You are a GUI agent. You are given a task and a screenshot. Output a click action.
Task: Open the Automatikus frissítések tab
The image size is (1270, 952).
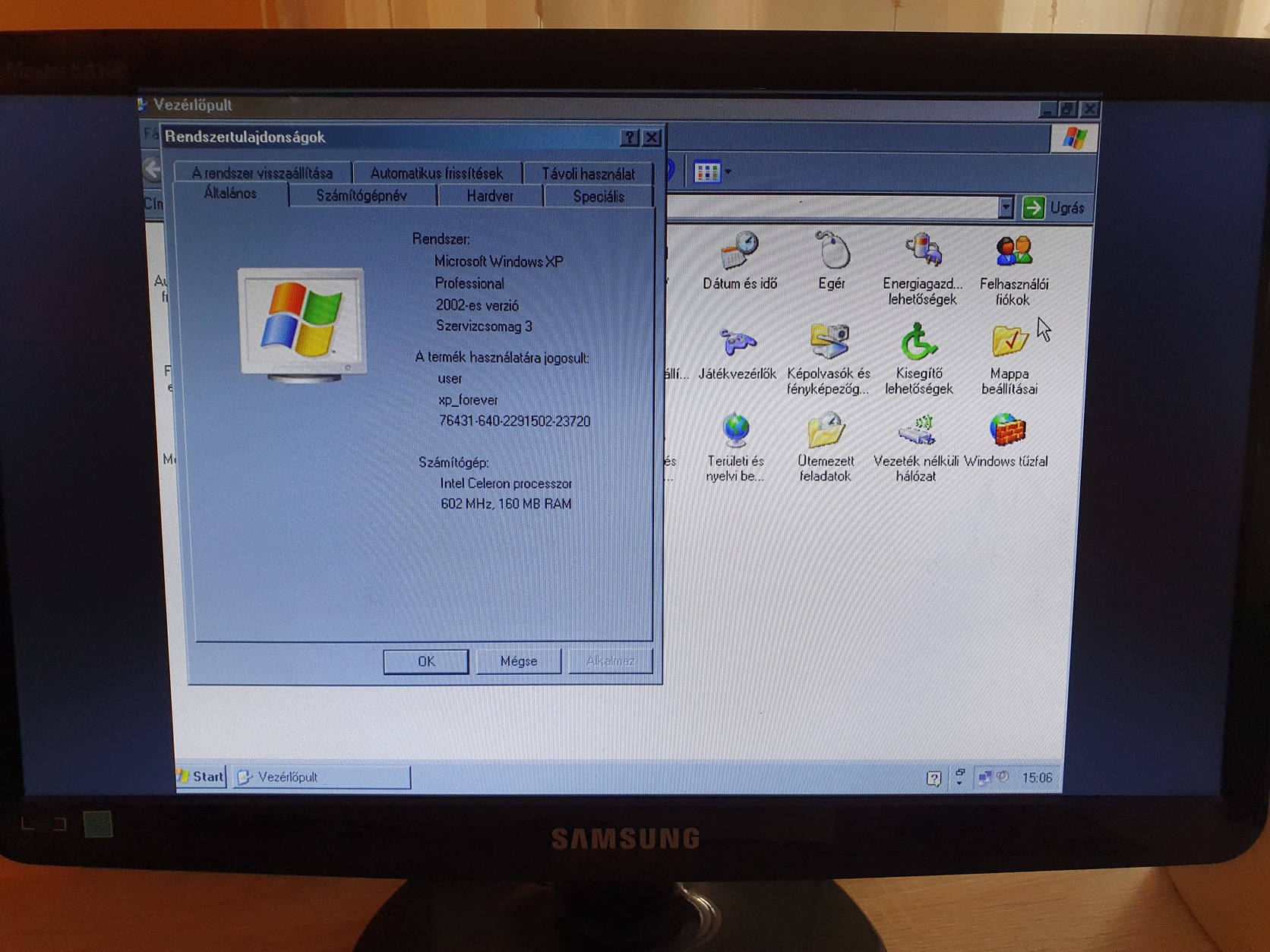(437, 173)
